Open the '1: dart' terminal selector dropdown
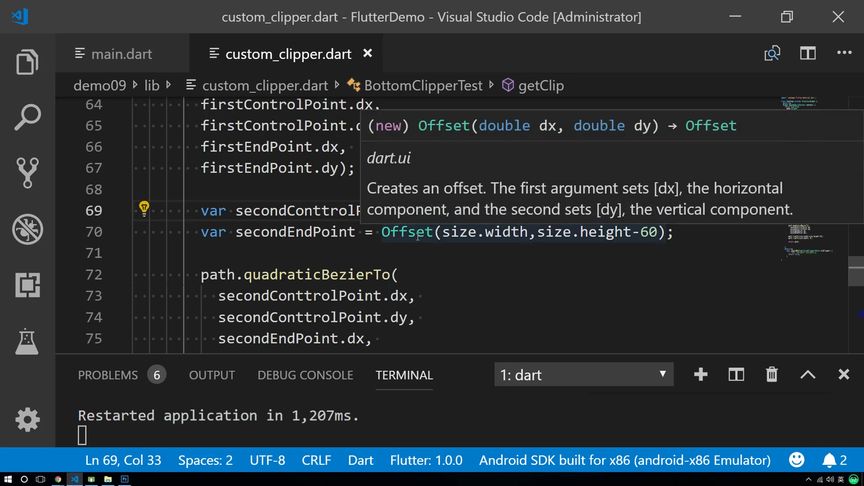Viewport: 864px width, 486px height. click(584, 375)
